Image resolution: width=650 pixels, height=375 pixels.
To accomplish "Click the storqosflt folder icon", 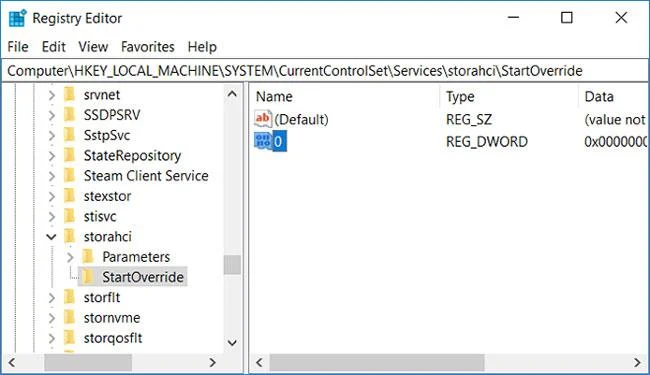I will tap(70, 338).
